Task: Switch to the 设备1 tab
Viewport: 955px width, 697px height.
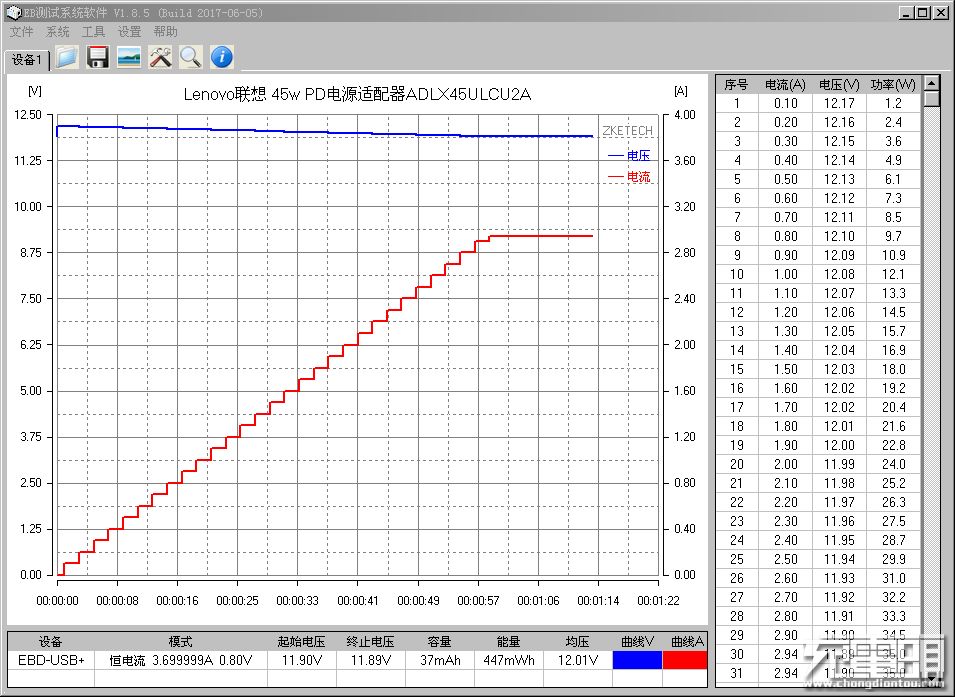Action: tap(27, 60)
